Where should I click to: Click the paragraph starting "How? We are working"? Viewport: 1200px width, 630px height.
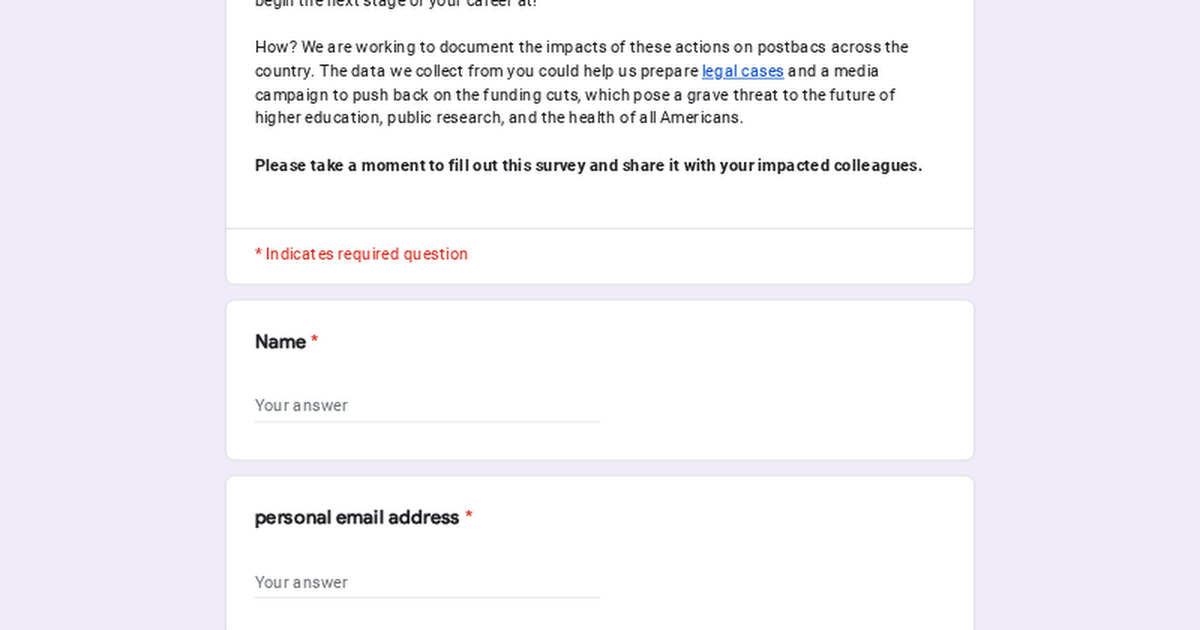(580, 83)
